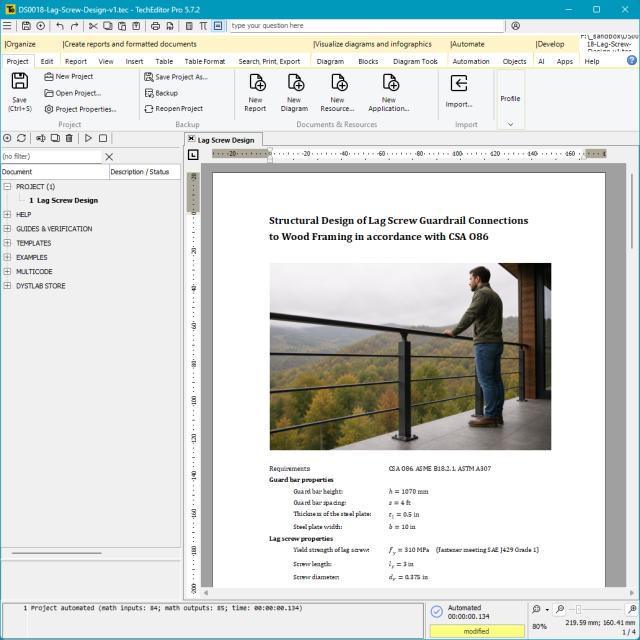Image resolution: width=640 pixels, height=640 pixels.
Task: Click the play run icon in project panel
Action: click(x=88, y=138)
